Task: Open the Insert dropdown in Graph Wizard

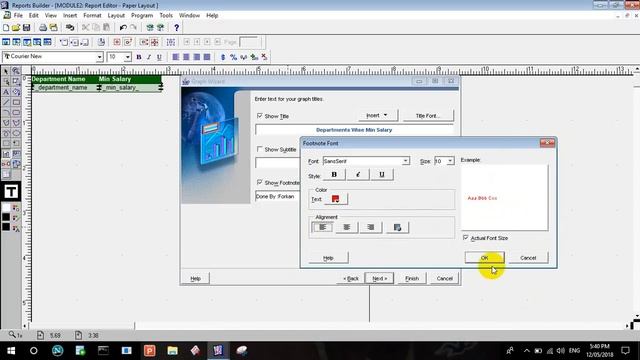Action: pos(378,116)
